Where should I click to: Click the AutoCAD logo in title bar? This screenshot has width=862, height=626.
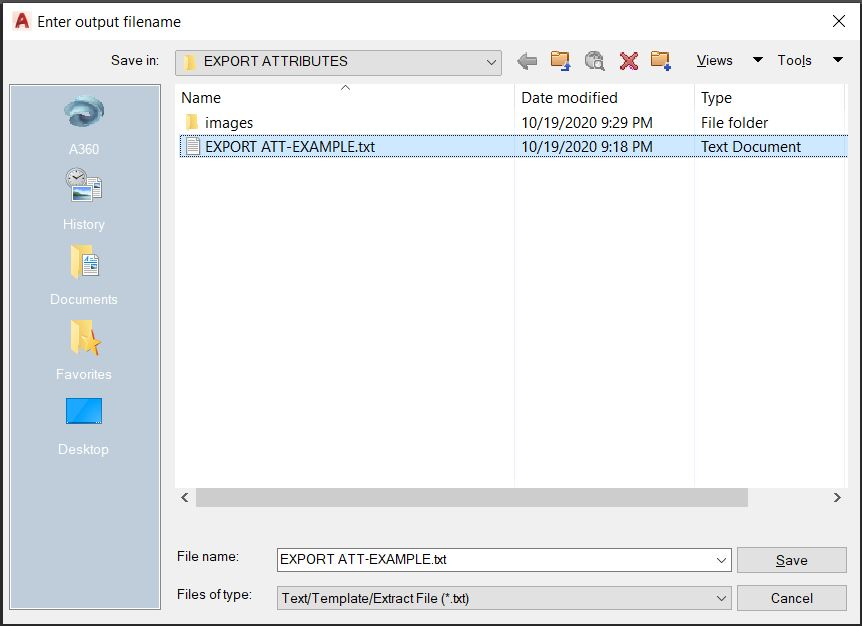(22, 21)
